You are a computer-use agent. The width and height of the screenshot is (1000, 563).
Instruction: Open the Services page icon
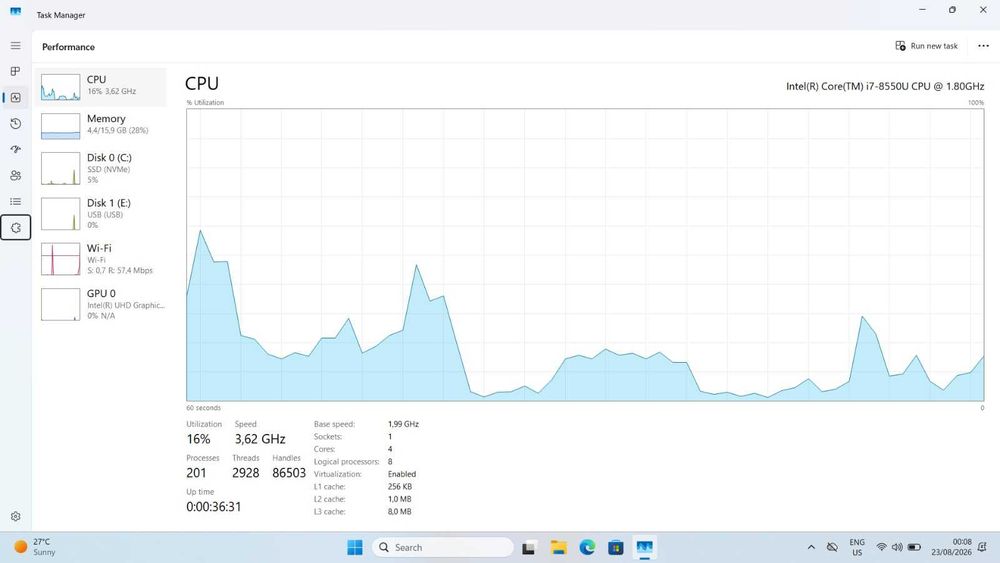pos(15,228)
